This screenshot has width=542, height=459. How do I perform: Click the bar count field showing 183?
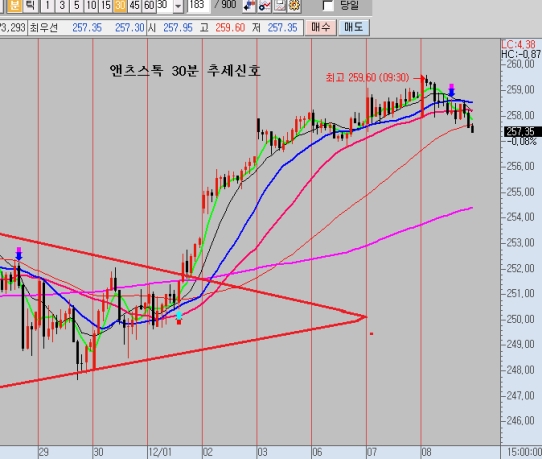point(198,5)
